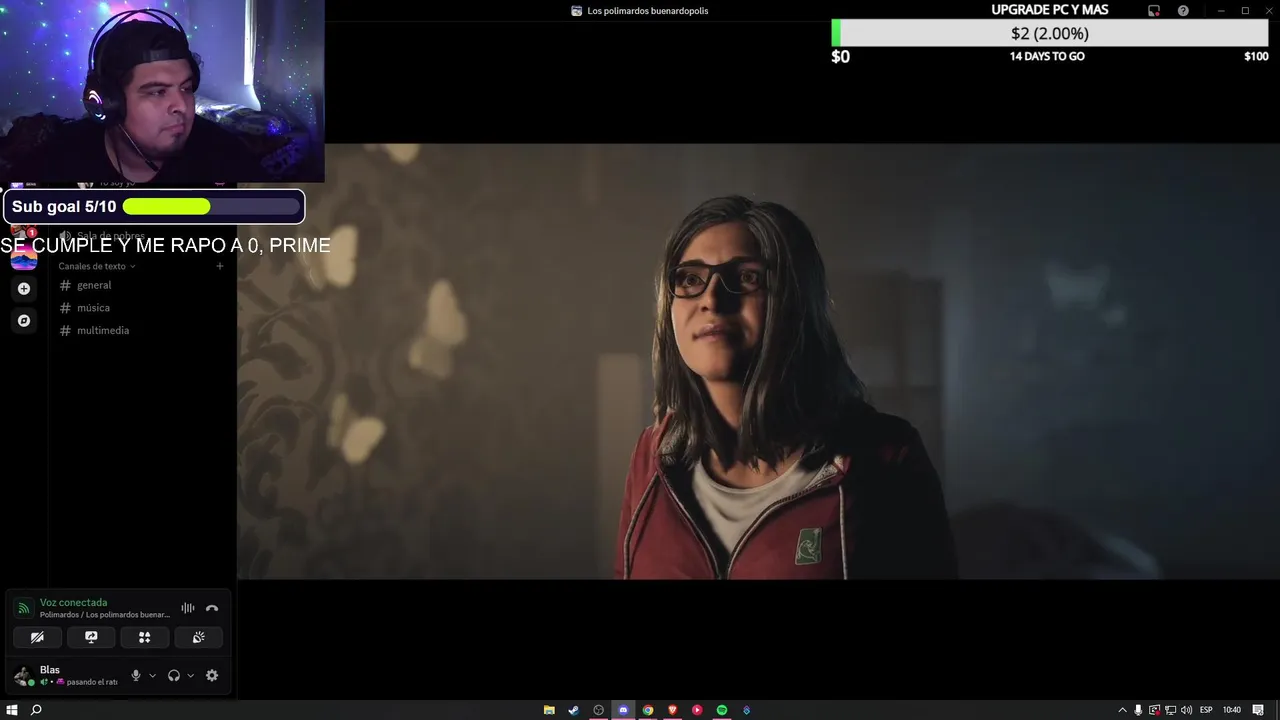Create a channel in Canales de texto
Screen dimensions: 1280x720
coord(220,266)
